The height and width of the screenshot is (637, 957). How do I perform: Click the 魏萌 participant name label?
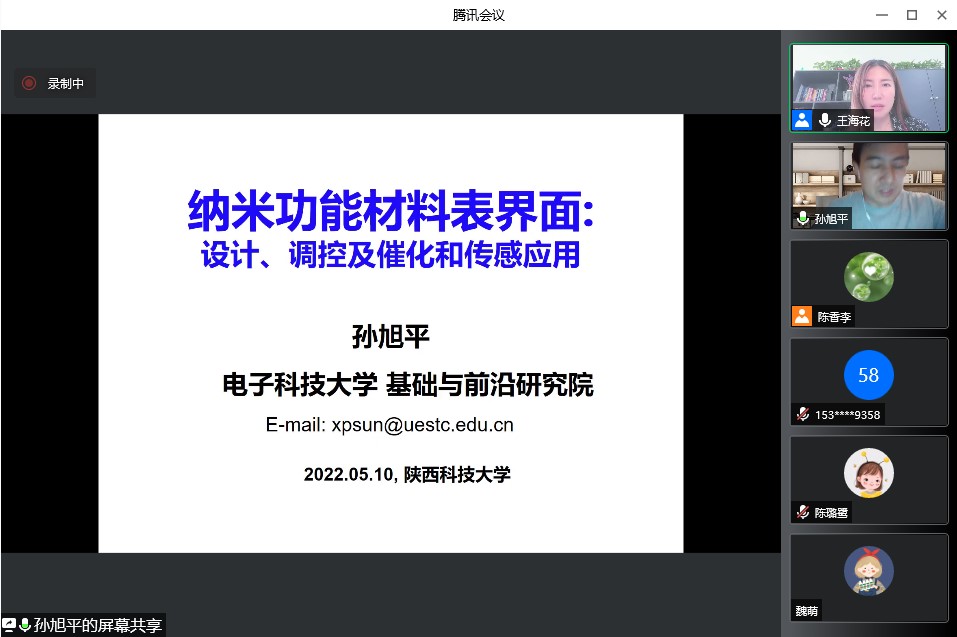click(x=806, y=610)
